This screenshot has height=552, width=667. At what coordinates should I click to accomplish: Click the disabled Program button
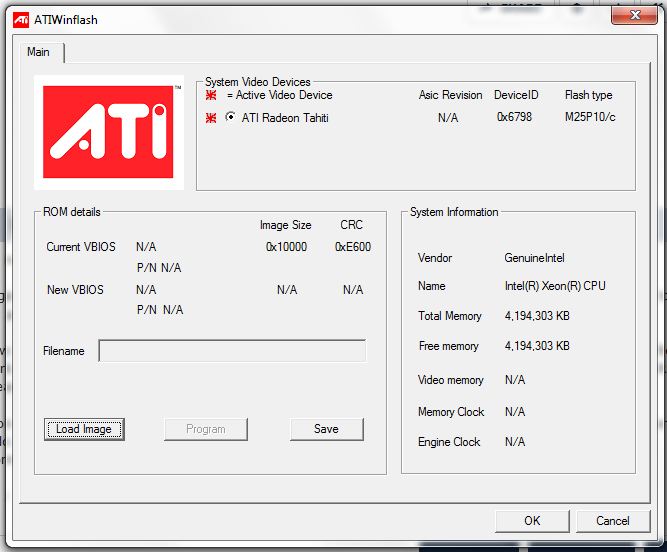[206, 429]
